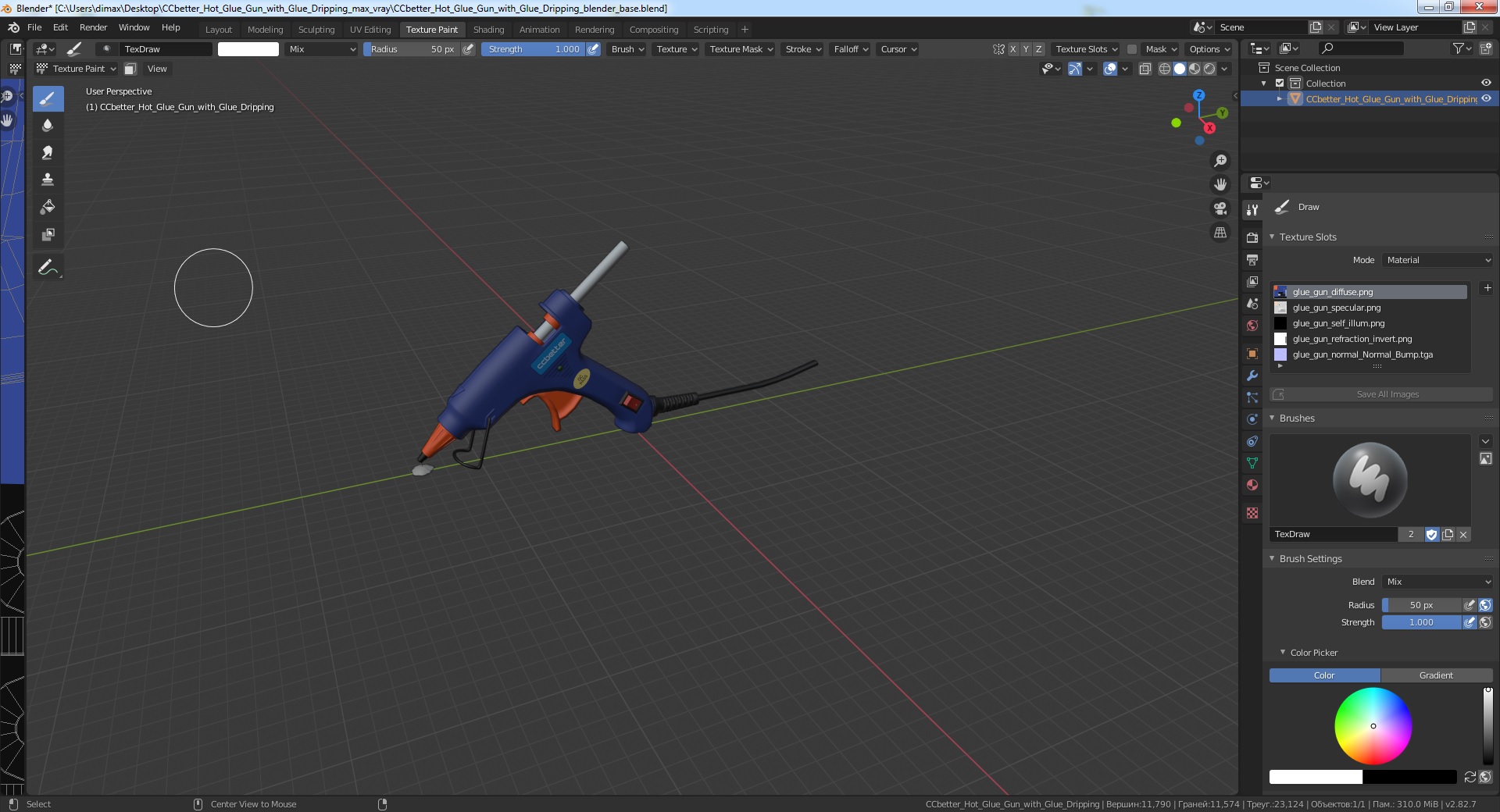
Task: Toggle X-ray display in viewport header
Action: [1145, 69]
